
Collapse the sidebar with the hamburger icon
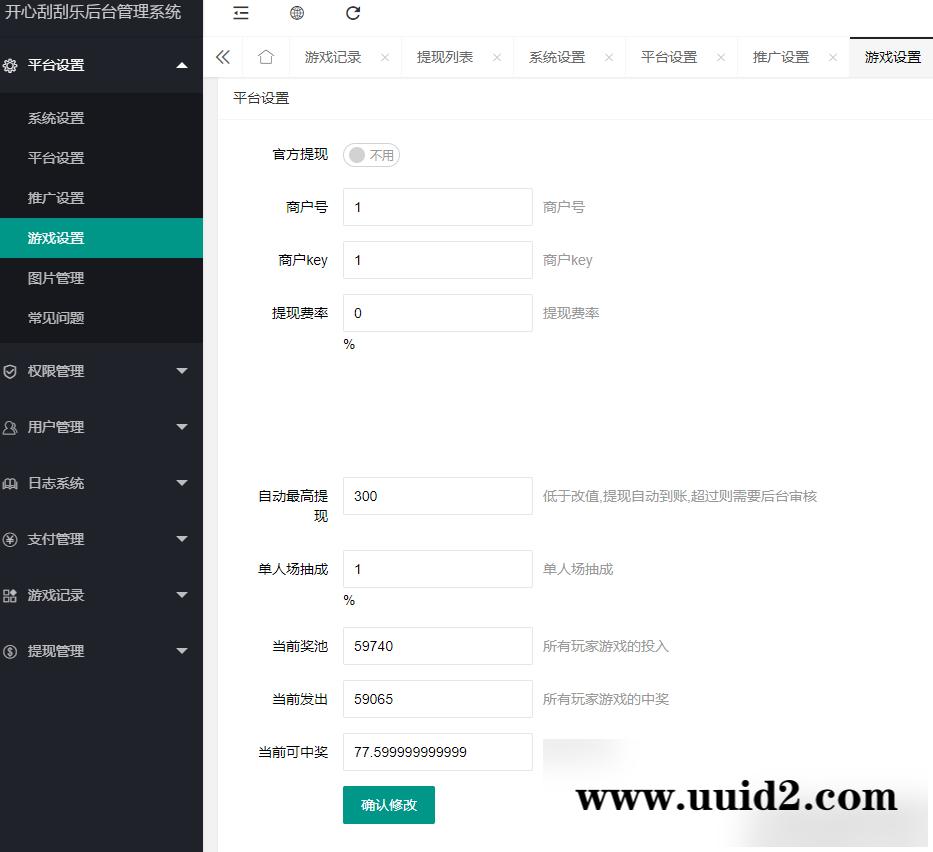(x=240, y=13)
